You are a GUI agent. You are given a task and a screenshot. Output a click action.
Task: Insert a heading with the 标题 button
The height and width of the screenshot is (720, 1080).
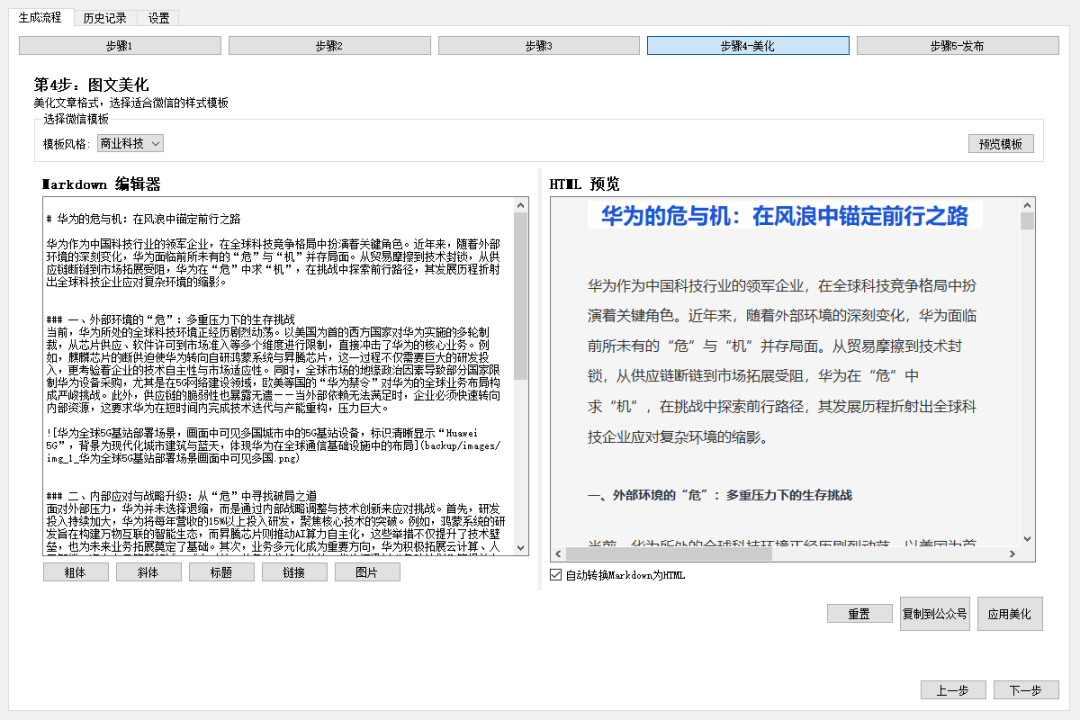coord(222,572)
